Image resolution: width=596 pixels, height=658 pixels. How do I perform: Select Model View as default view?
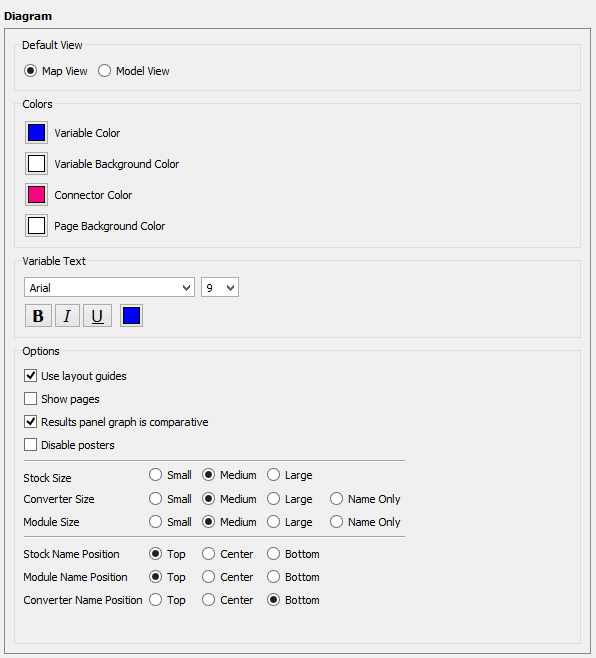pyautogui.click(x=105, y=70)
